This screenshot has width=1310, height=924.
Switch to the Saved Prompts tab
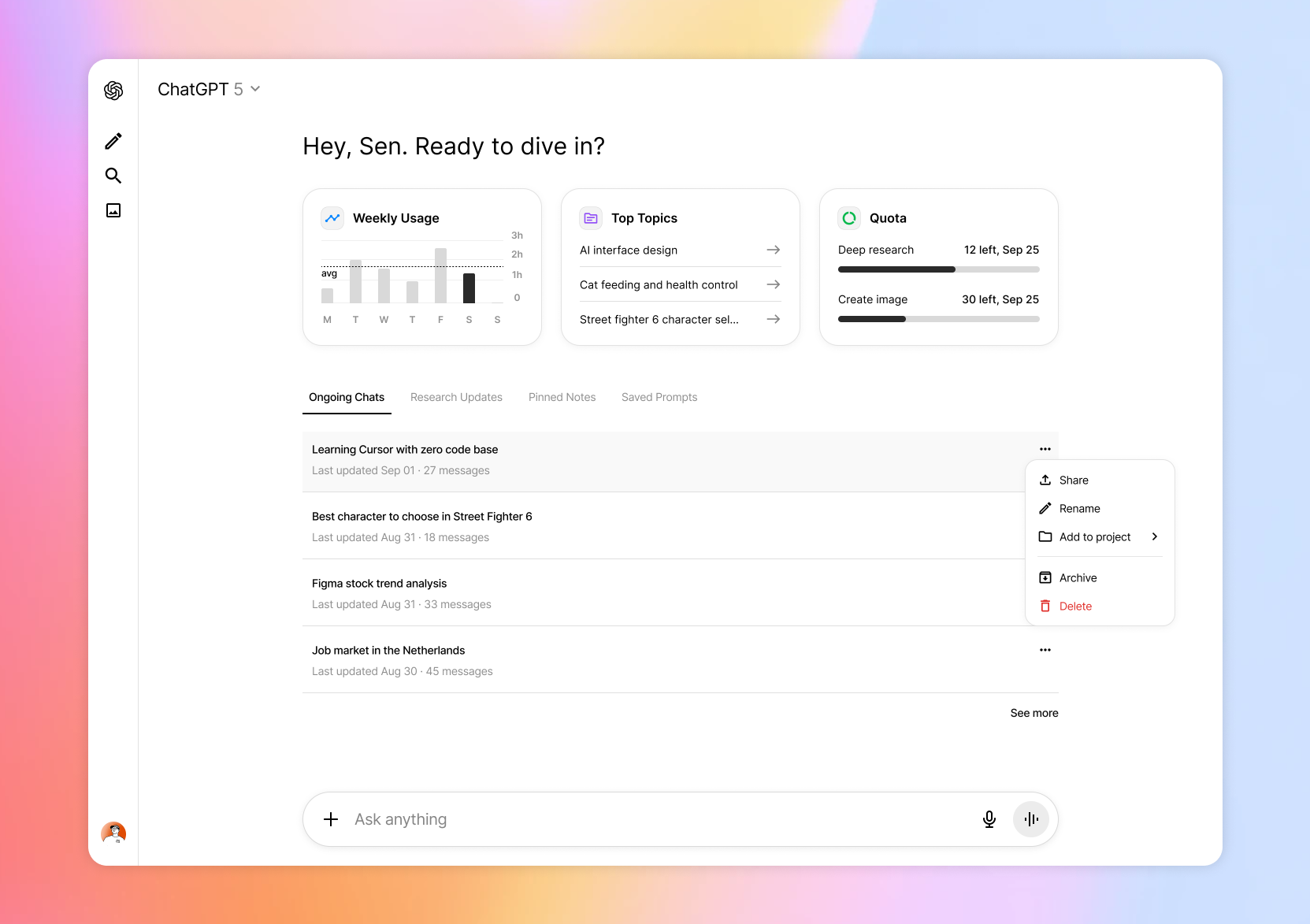point(659,397)
